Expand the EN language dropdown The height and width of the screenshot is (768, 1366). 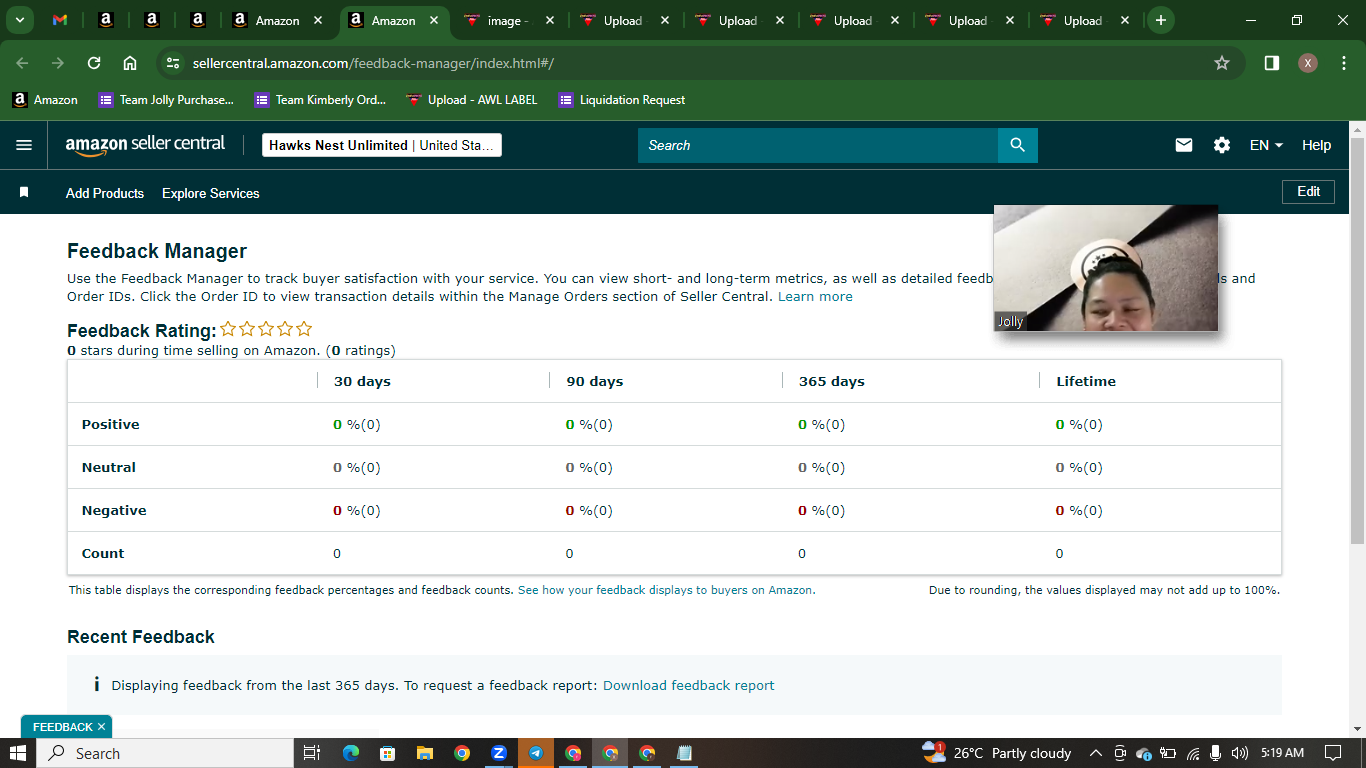(1266, 145)
